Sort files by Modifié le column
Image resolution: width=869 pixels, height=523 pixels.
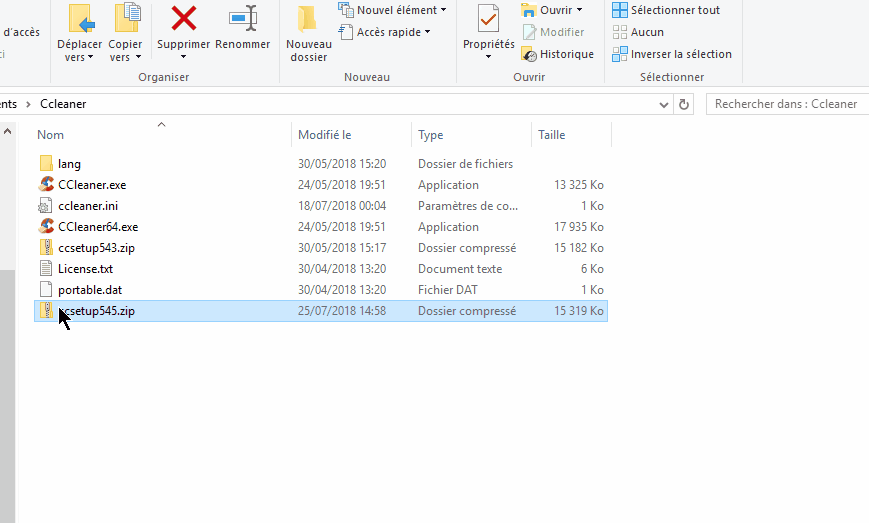point(325,135)
